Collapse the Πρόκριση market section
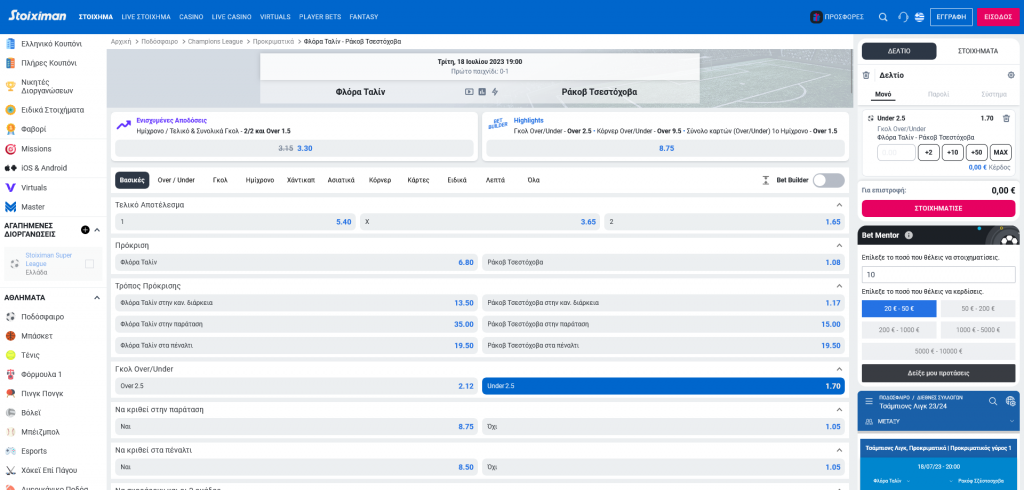Screen dimensions: 1024x490 [839, 246]
